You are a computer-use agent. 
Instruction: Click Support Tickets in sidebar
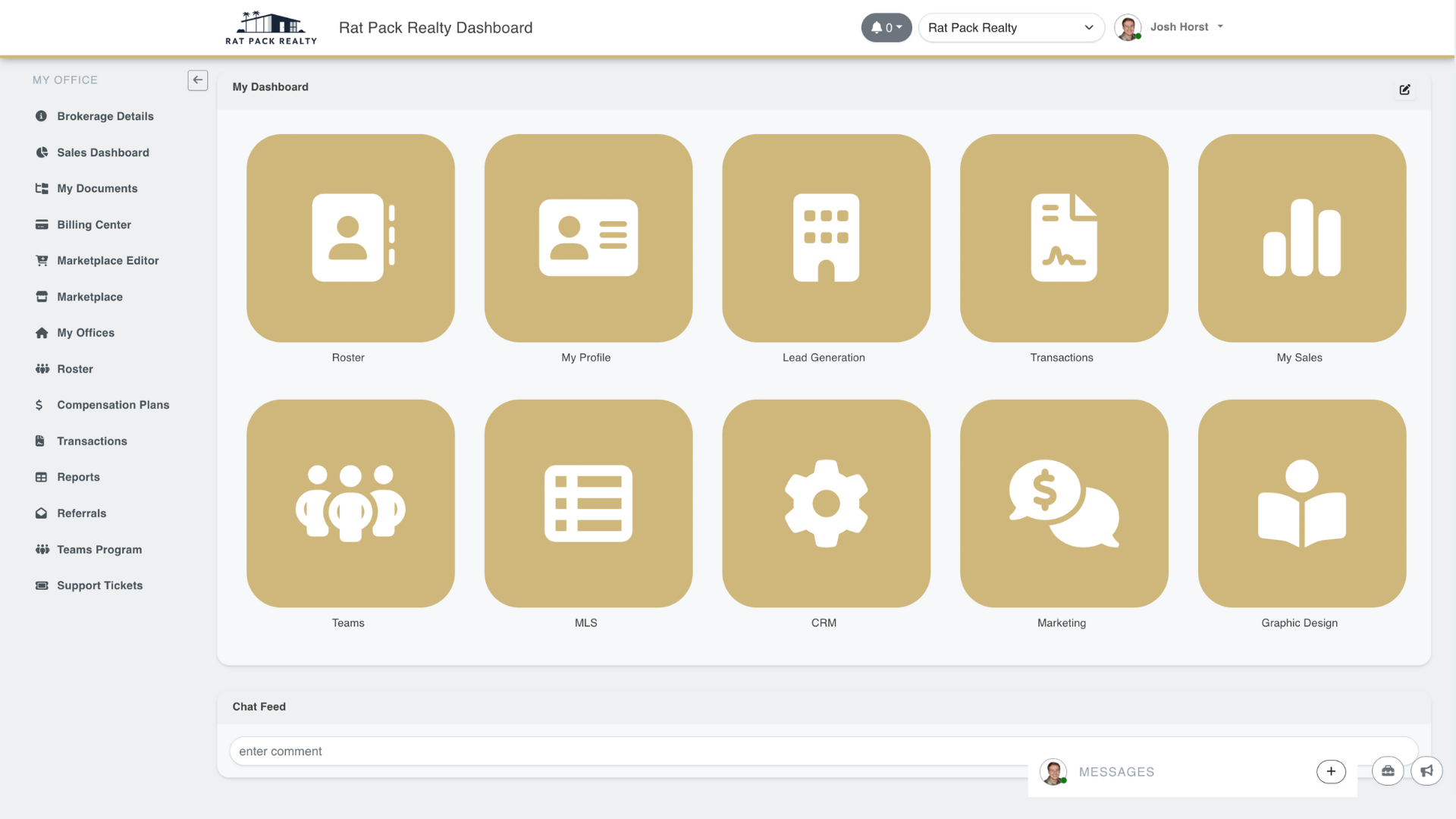[x=99, y=585]
